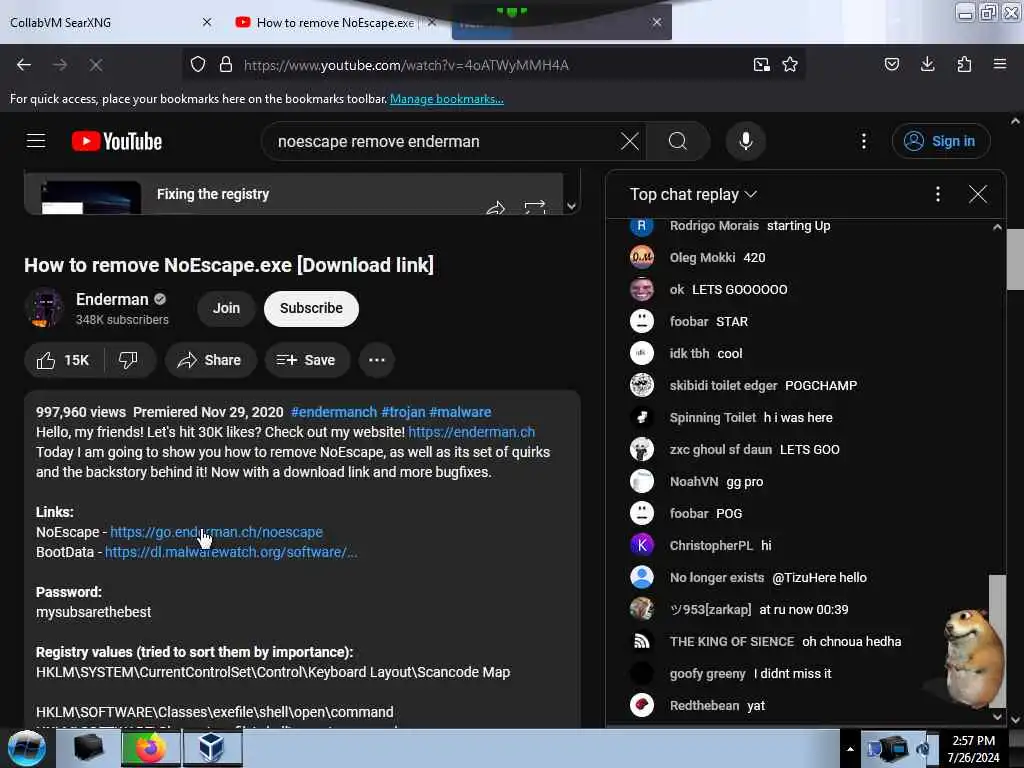Click the password text mysubsarethebest

[93, 612]
